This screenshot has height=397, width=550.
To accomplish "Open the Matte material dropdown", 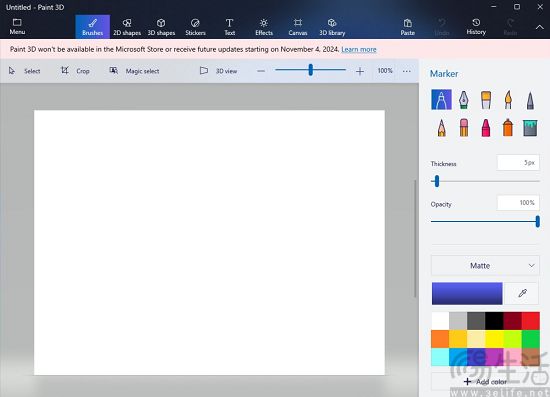I will pos(485,266).
